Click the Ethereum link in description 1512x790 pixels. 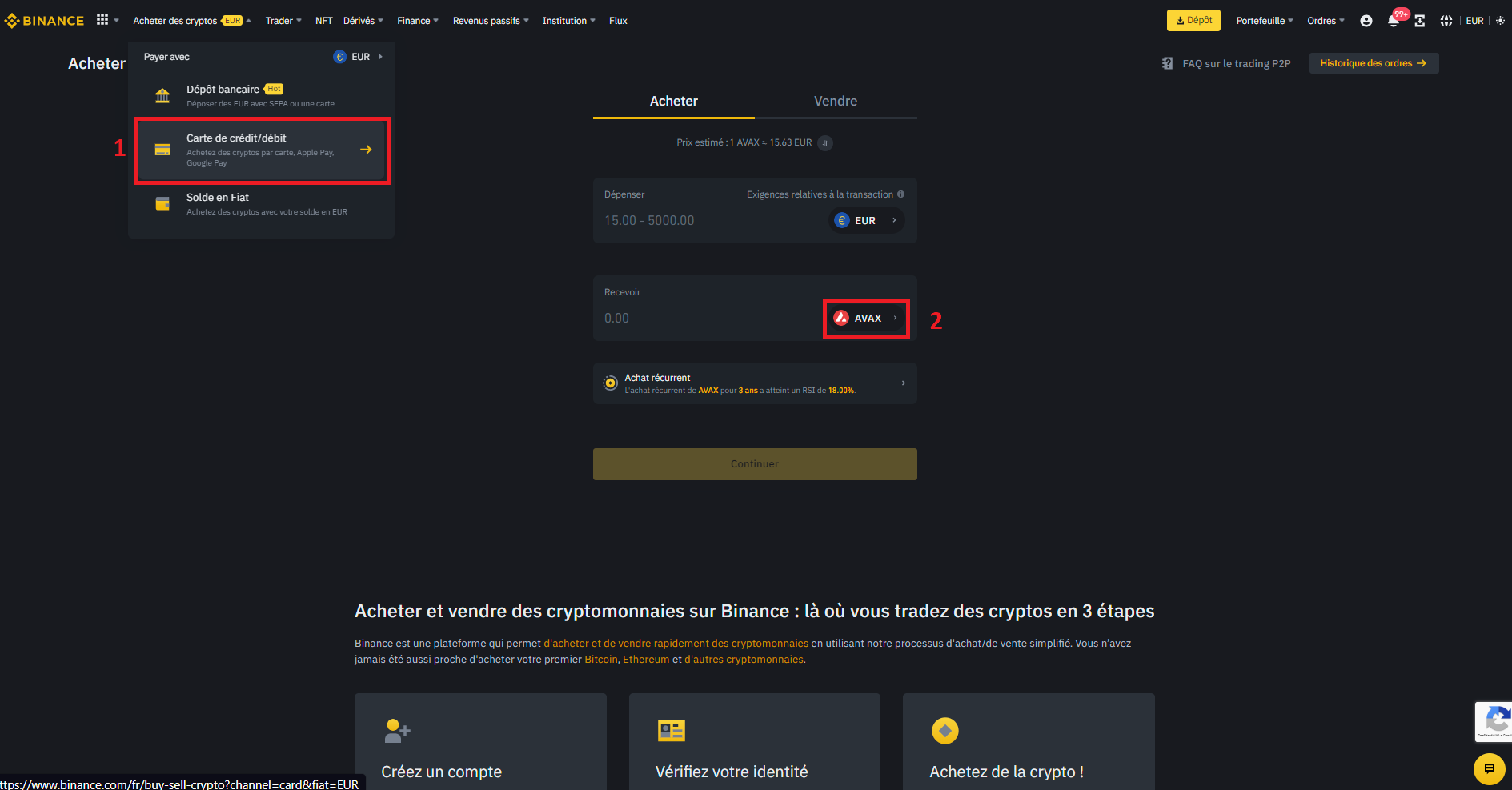pos(646,660)
